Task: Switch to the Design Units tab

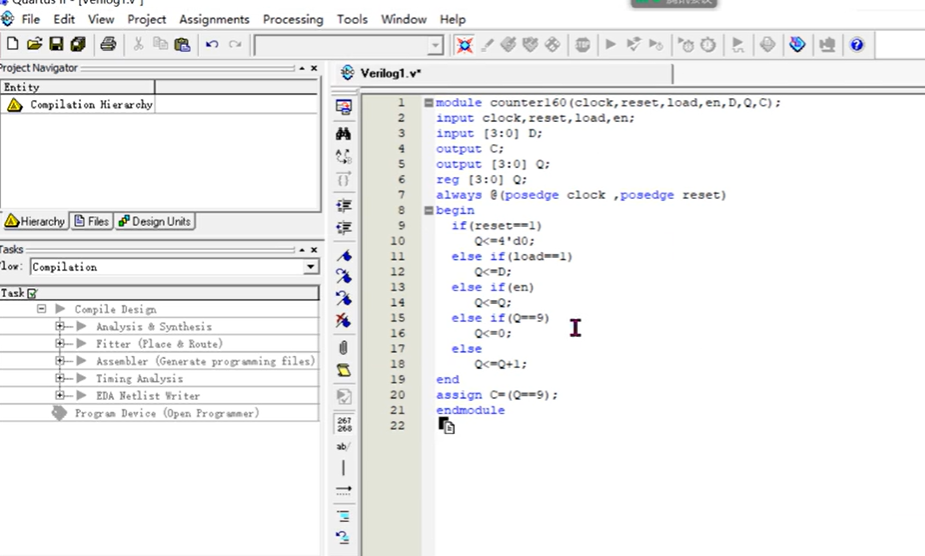Action: [x=155, y=221]
